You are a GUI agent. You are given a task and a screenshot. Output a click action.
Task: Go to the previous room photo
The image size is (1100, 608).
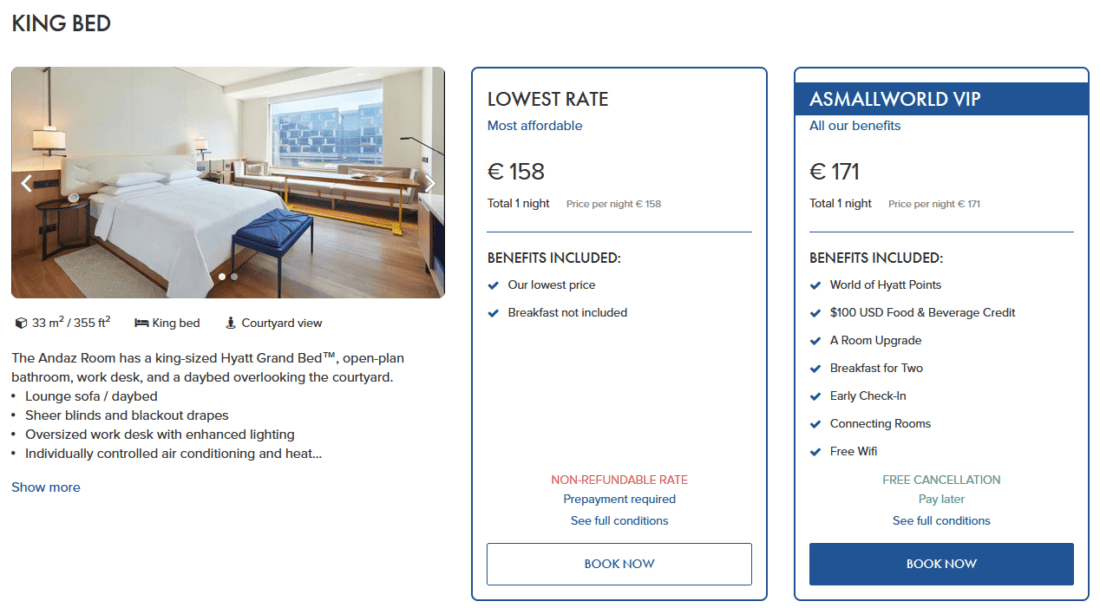pos(27,183)
